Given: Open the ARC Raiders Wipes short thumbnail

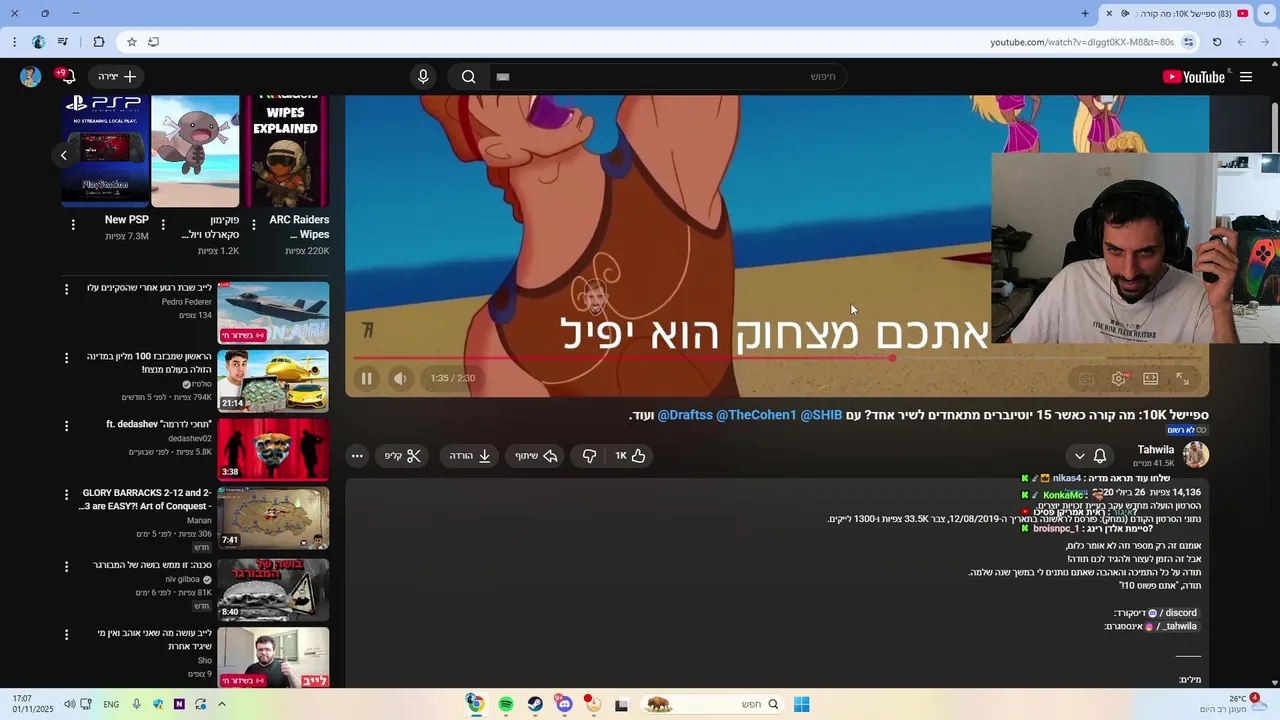Looking at the screenshot, I should coord(285,151).
